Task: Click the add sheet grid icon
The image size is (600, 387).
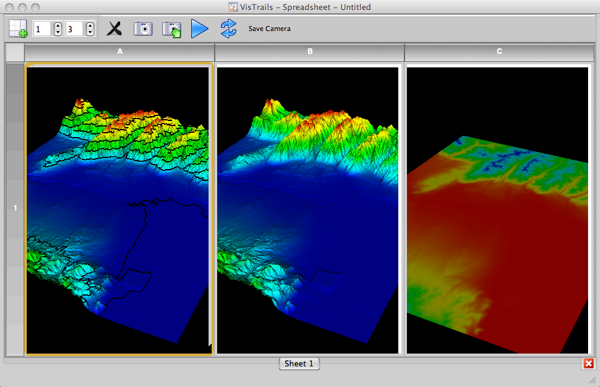Action: click(x=18, y=29)
